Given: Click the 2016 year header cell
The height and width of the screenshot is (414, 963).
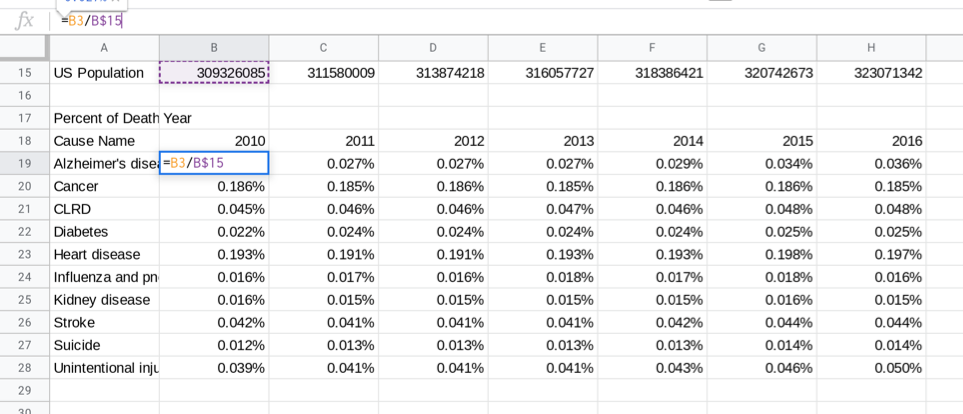Looking at the screenshot, I should pyautogui.click(x=871, y=141).
